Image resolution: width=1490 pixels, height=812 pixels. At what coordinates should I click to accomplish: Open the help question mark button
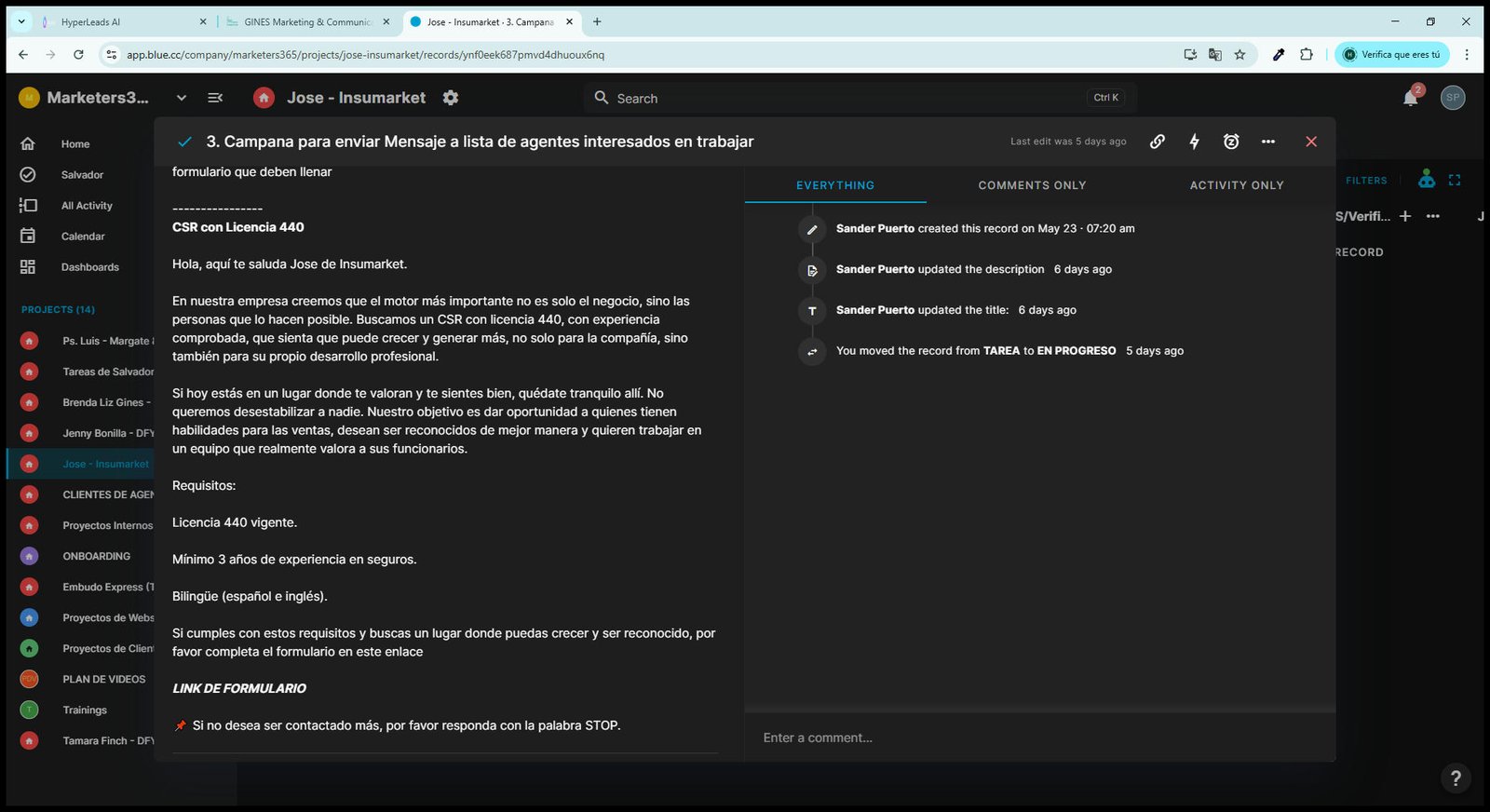[1456, 778]
